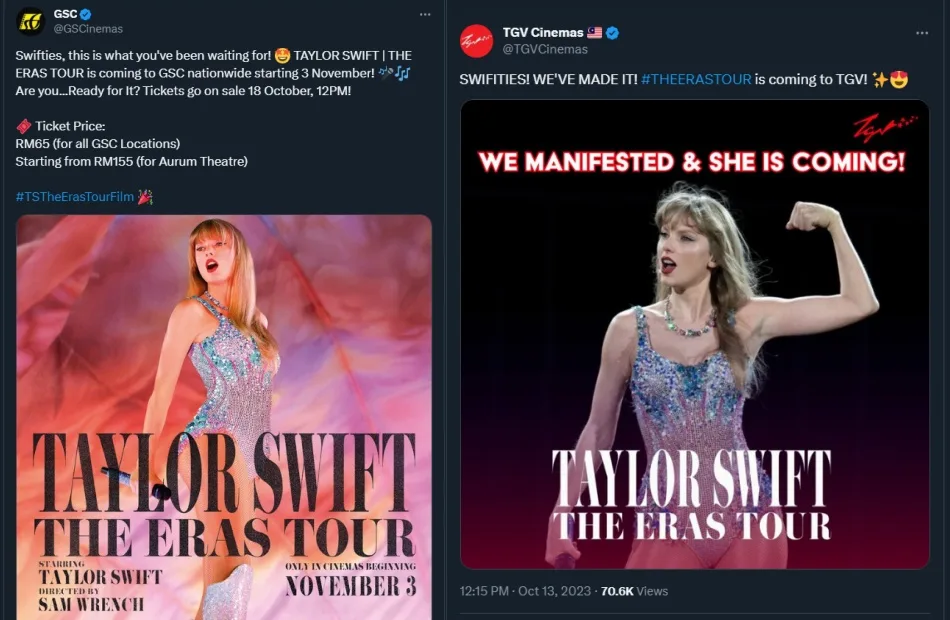
Task: Open the TGV 'We Manifested' poster image
Action: (694, 334)
